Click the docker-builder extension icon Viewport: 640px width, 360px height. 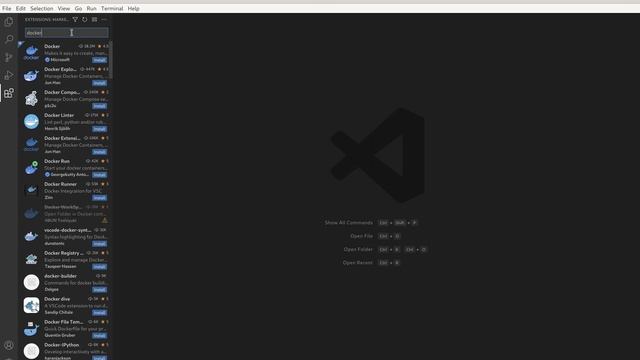(x=31, y=282)
